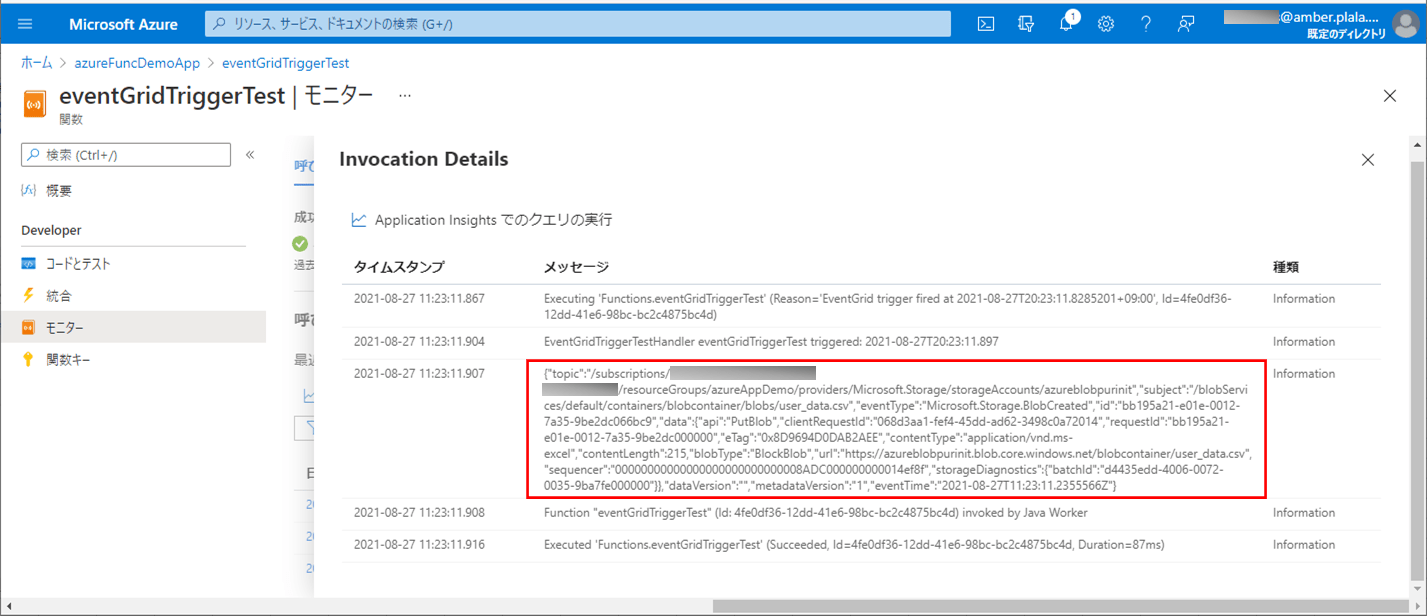Open portal settings gear
Viewport: 1427px width, 616px height.
click(1106, 24)
